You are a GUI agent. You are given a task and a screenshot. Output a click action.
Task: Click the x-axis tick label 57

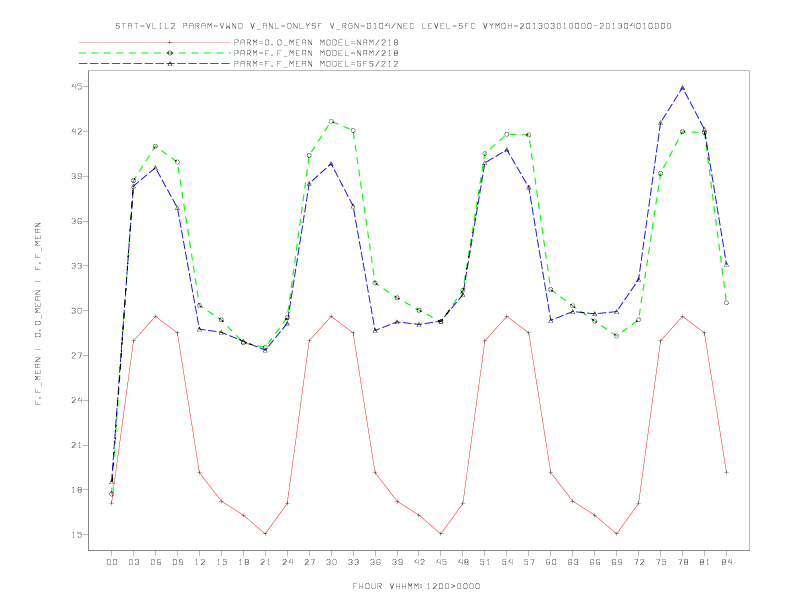coord(529,562)
